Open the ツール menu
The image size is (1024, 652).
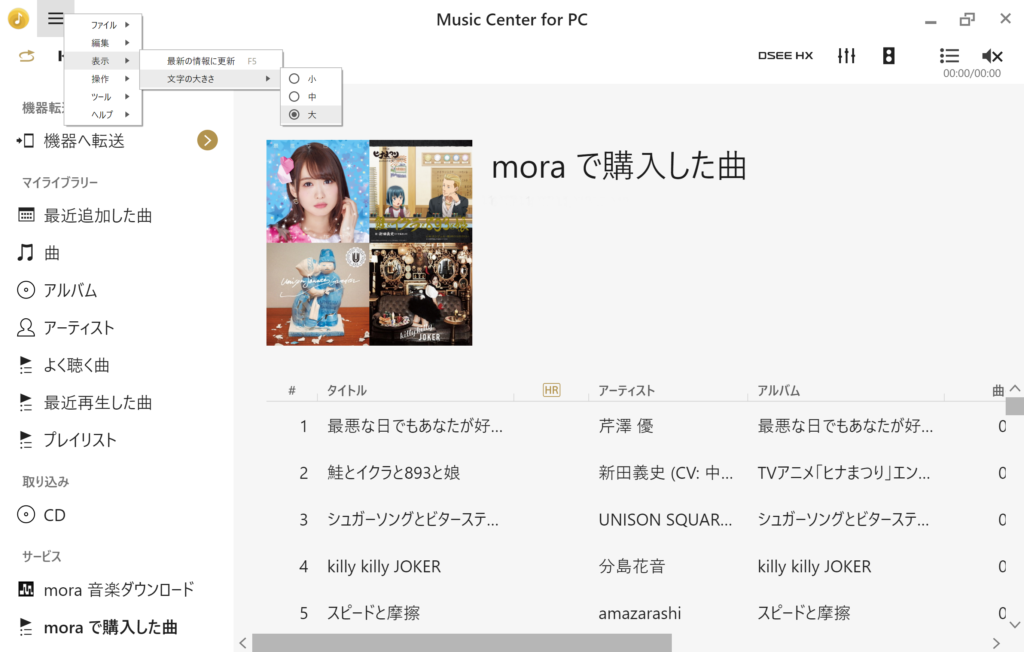tap(103, 97)
